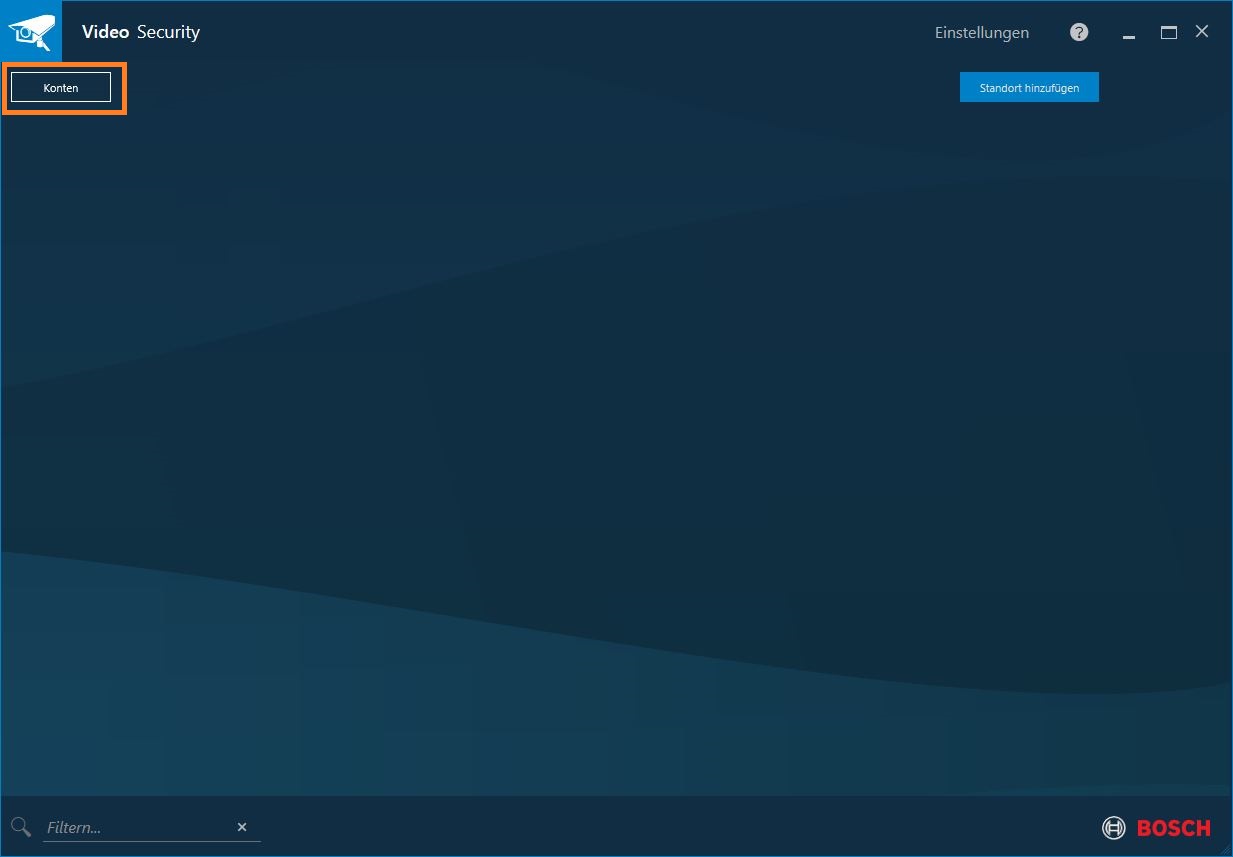Open the Einstellungen menu
1233x857 pixels.
[x=981, y=32]
